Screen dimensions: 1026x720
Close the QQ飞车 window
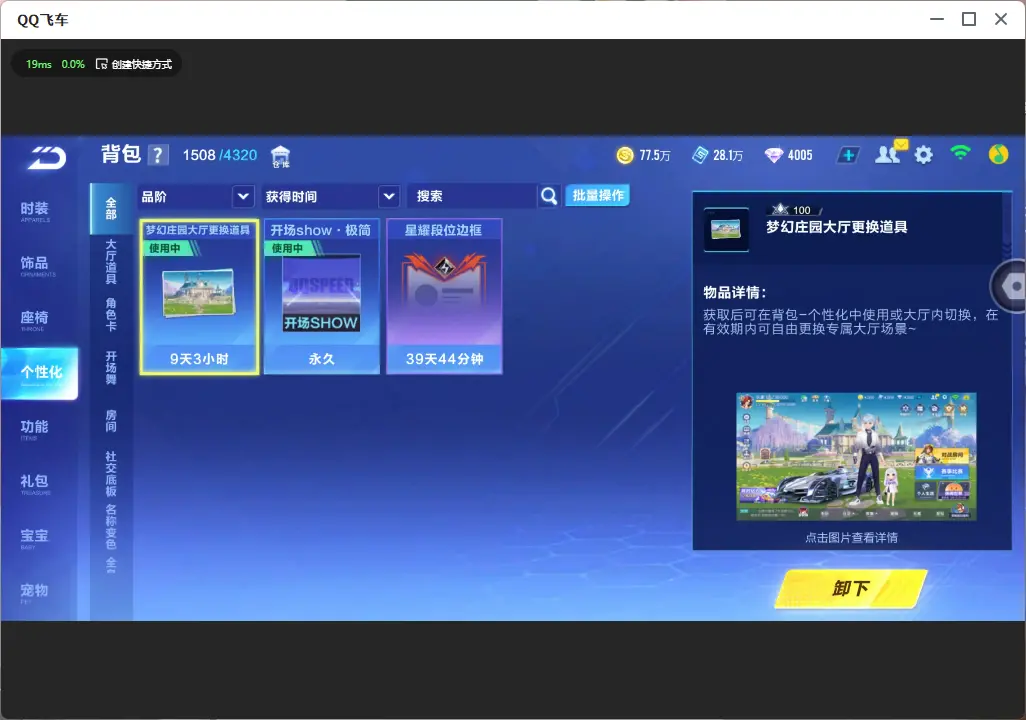1000,20
